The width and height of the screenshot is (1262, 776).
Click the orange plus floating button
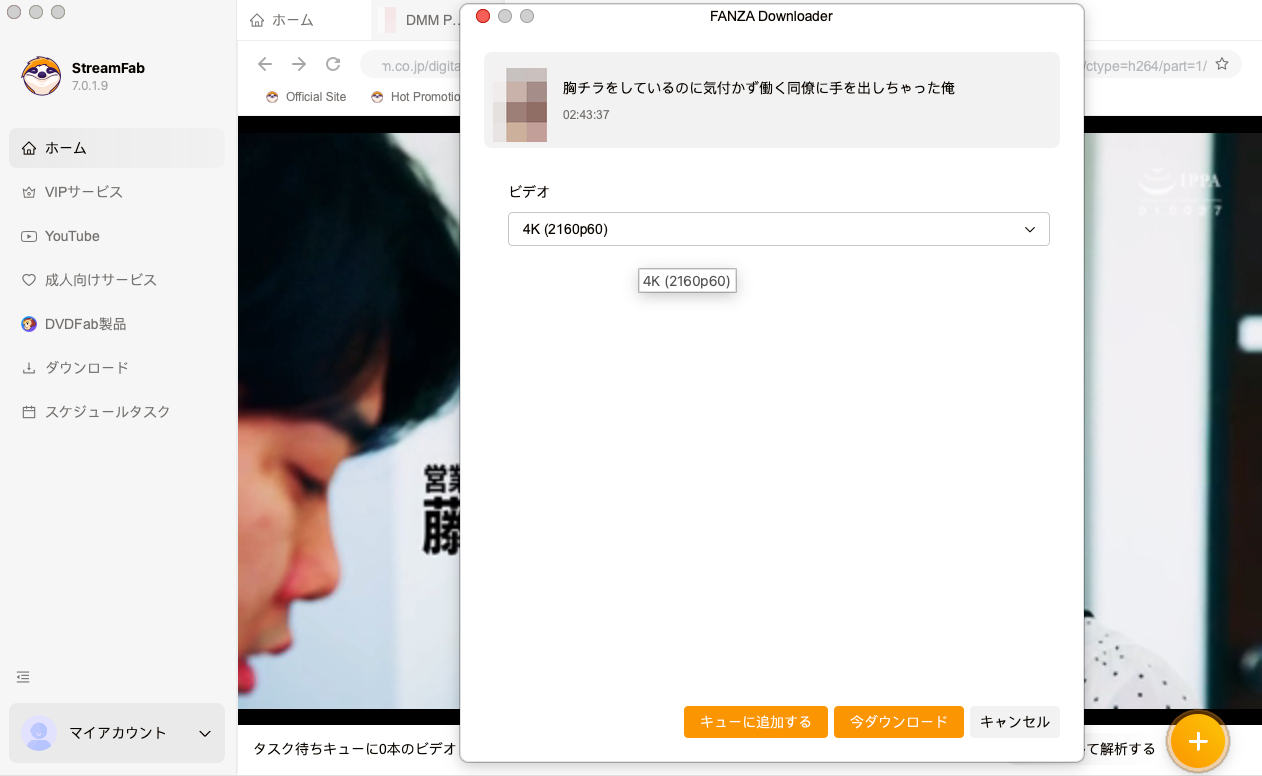pos(1198,741)
